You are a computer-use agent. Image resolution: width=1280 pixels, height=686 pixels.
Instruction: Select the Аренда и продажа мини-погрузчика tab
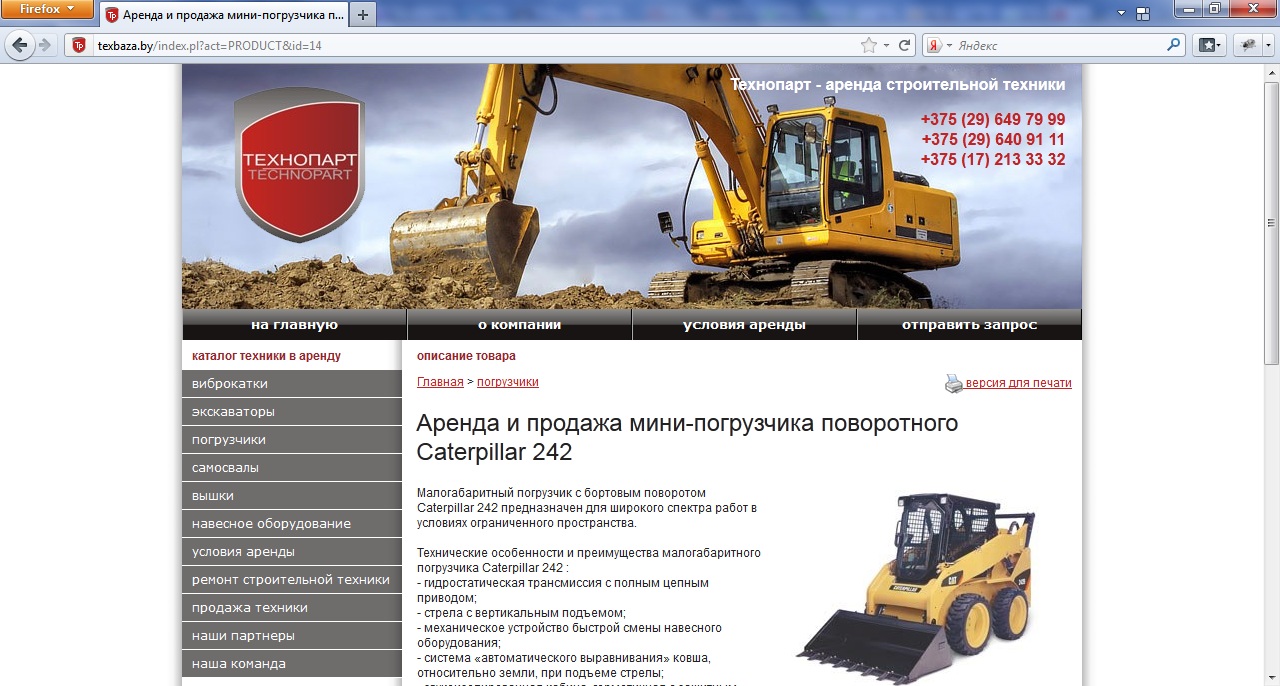tap(224, 15)
